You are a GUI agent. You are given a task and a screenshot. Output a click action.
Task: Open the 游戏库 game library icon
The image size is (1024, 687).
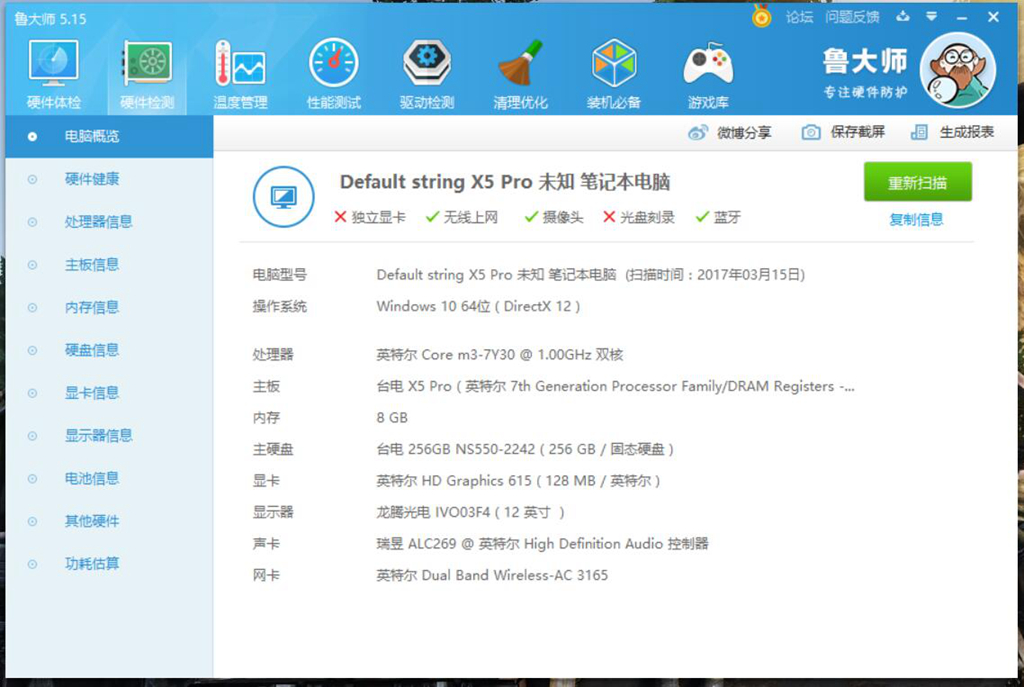[x=707, y=70]
